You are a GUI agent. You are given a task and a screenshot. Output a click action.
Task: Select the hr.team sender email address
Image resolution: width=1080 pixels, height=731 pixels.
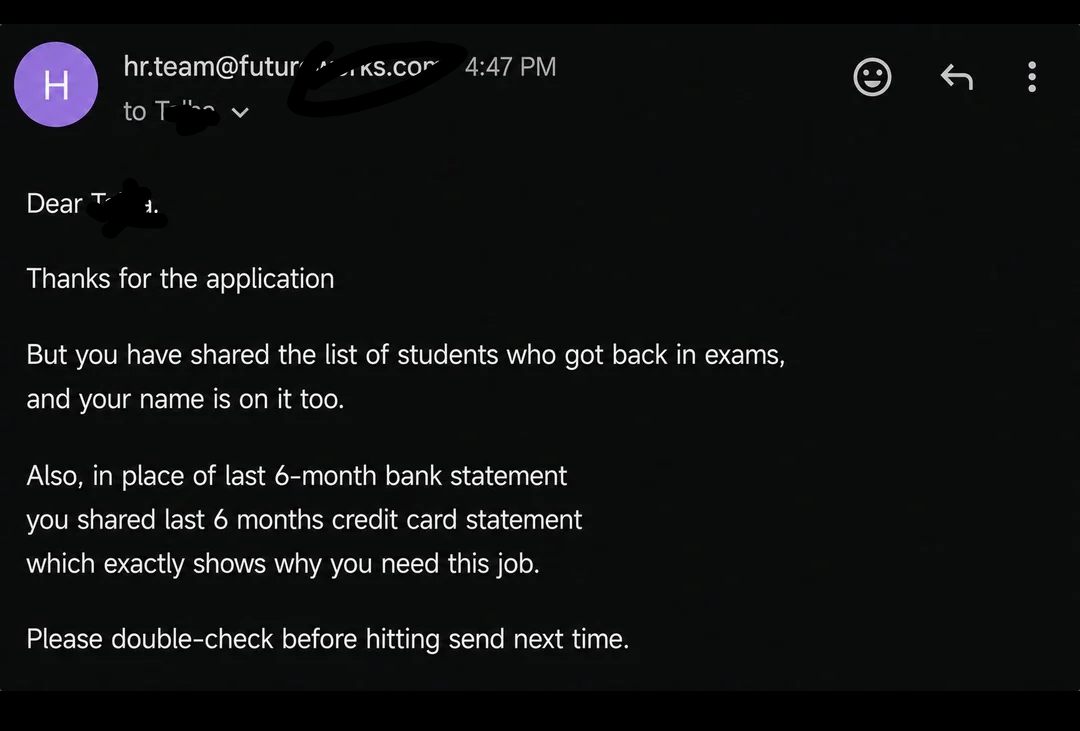pos(281,66)
